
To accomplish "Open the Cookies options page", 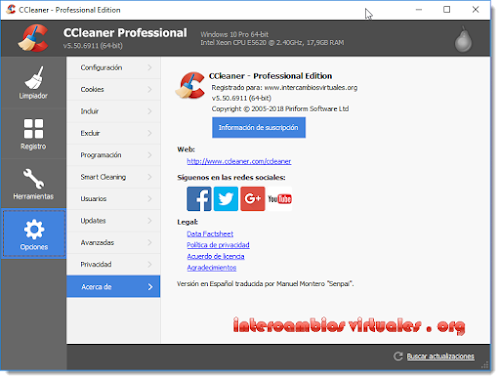I will 113,89.
